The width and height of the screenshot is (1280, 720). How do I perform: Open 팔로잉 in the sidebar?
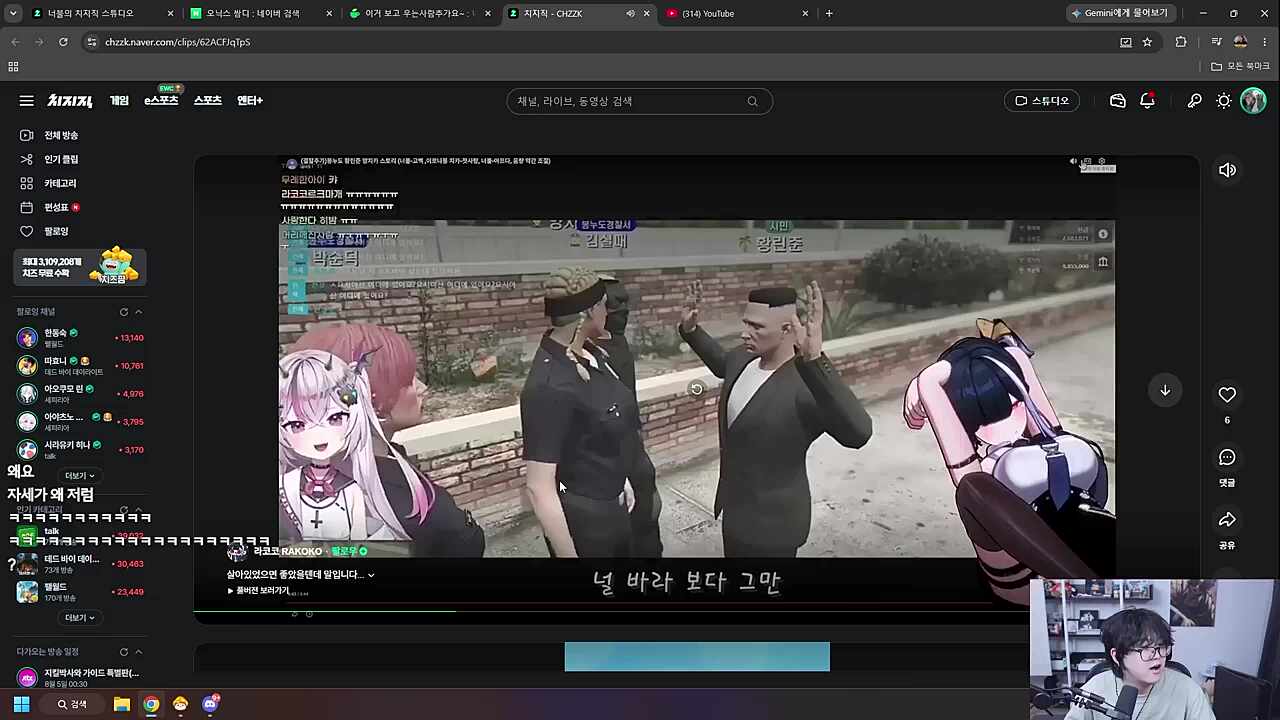56,231
